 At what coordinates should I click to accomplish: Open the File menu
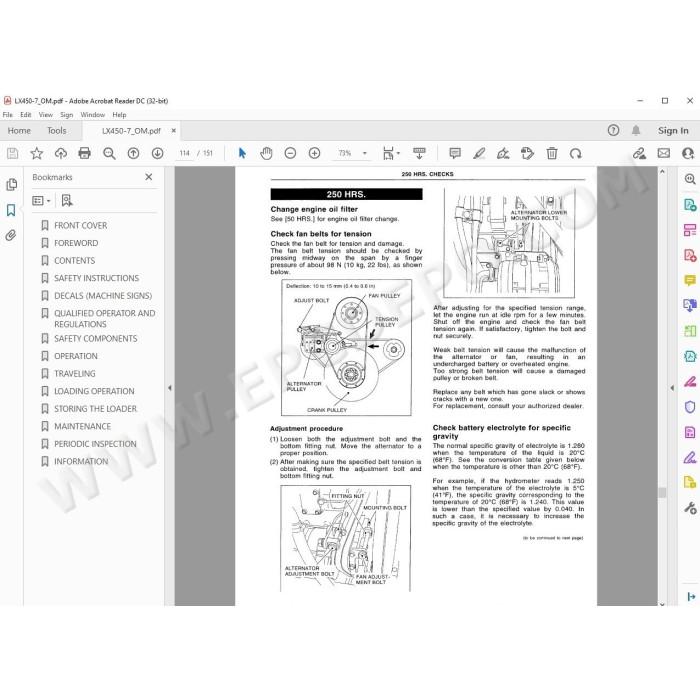tap(8, 115)
